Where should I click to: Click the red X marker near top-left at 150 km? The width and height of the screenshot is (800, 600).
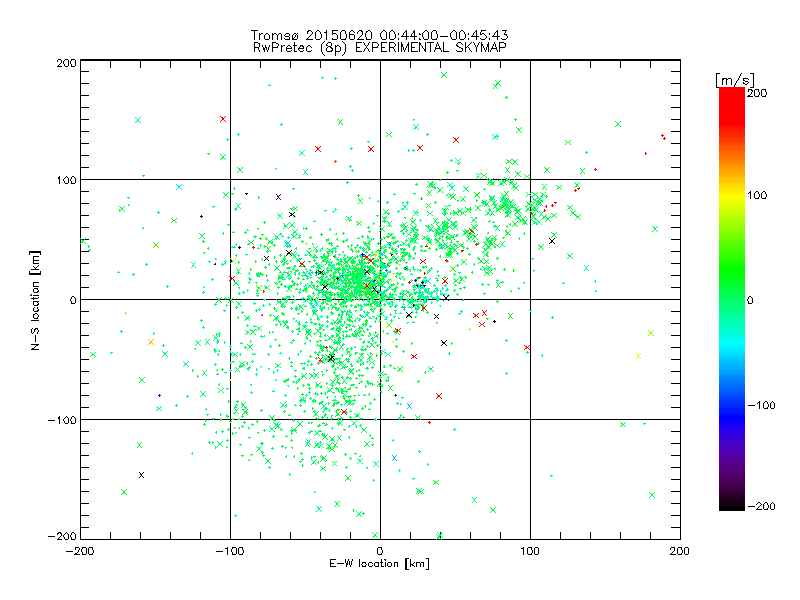tap(222, 119)
